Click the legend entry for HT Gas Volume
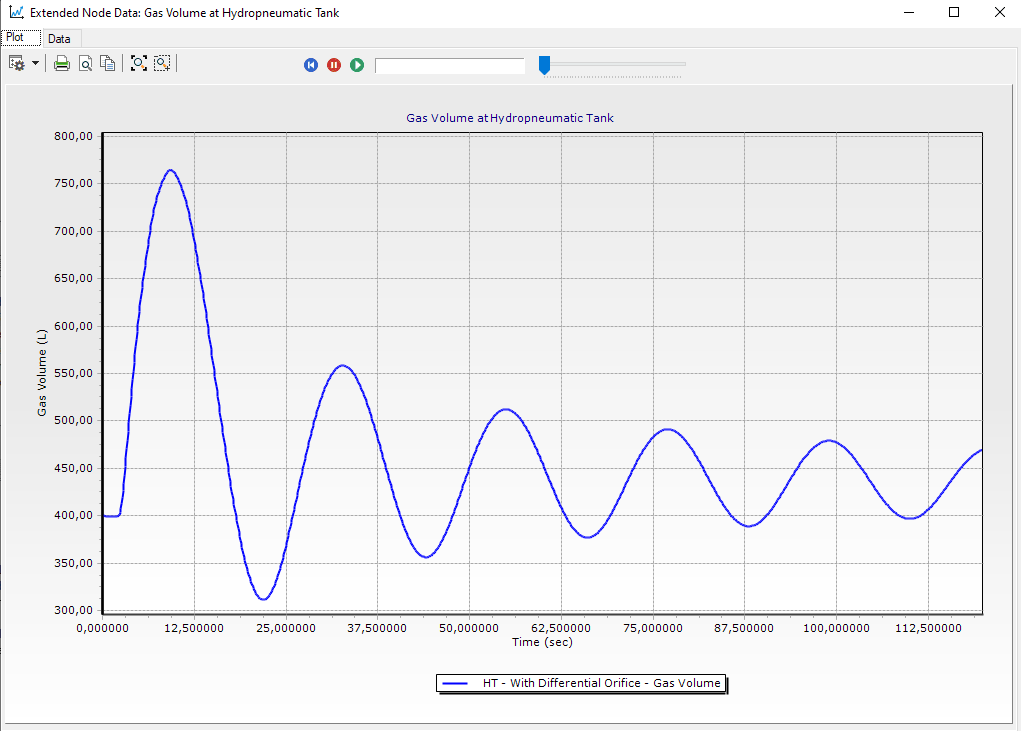1021x731 pixels. click(x=581, y=683)
